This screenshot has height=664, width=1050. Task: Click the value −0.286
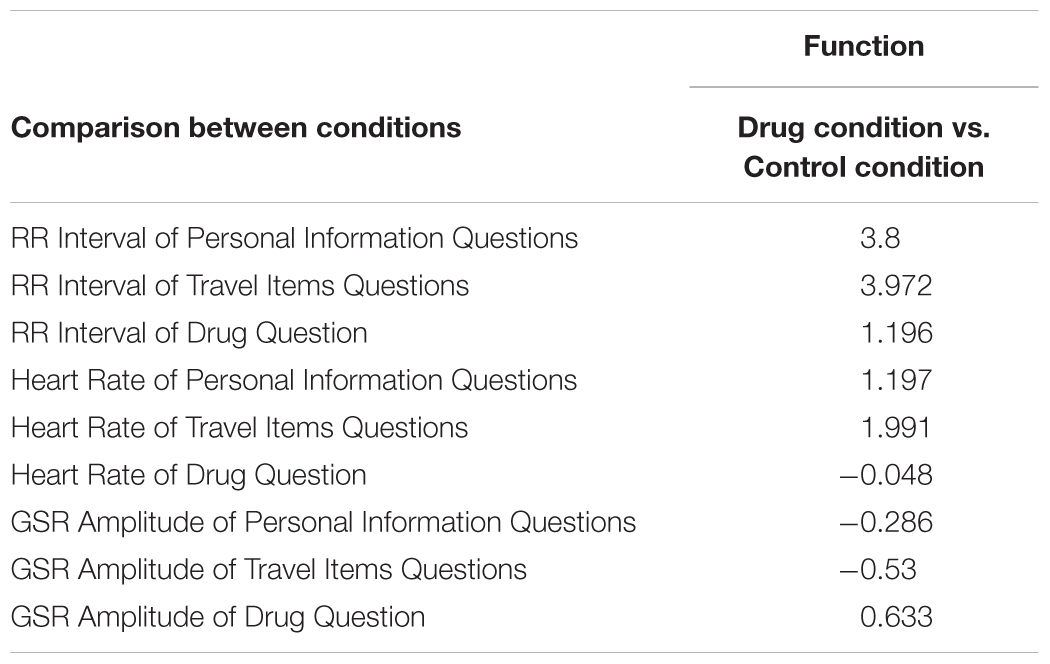coord(885,522)
